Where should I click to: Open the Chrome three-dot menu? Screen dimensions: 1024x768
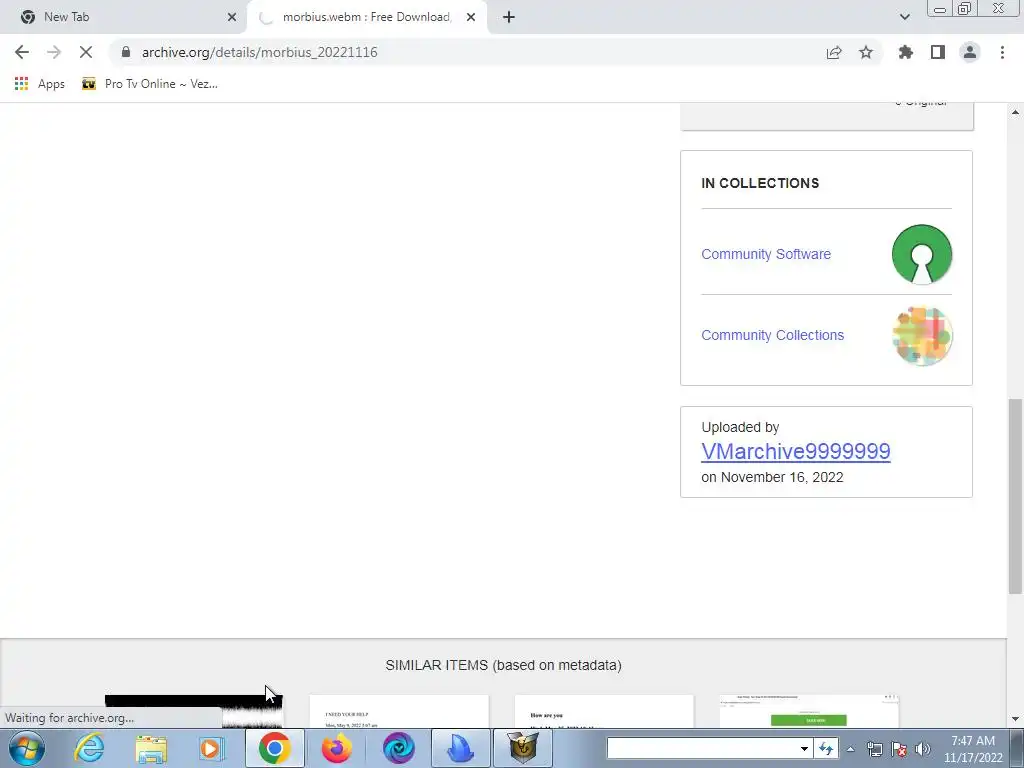point(1002,52)
